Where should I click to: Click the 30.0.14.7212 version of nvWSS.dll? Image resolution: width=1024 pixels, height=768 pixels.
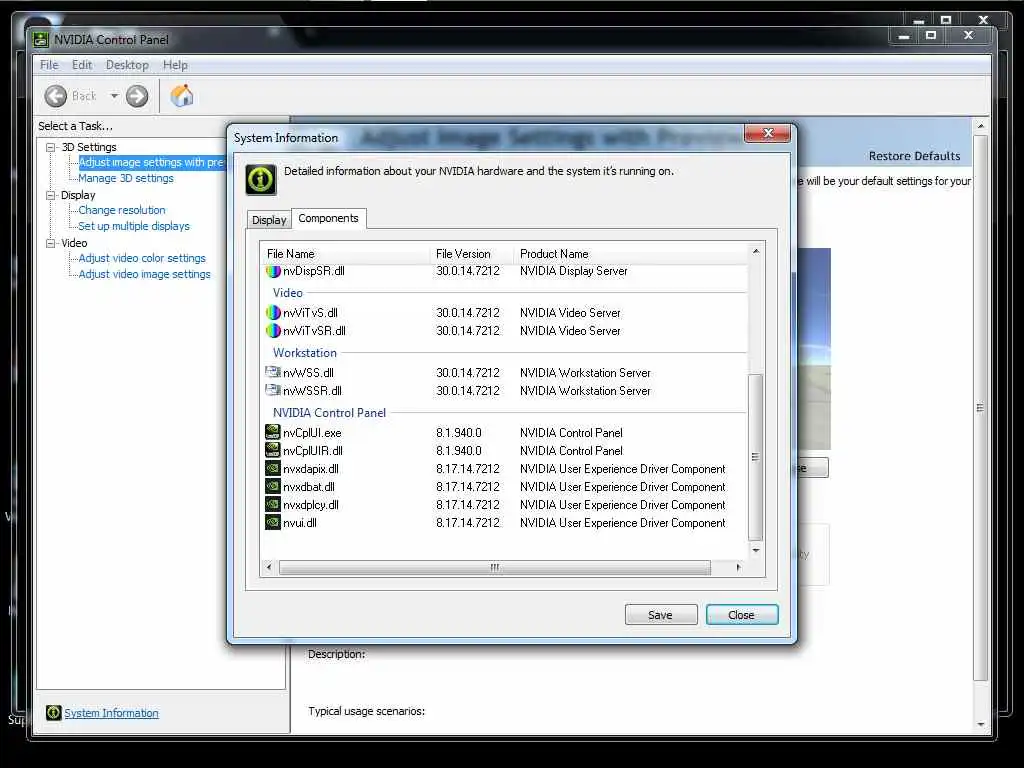point(468,373)
